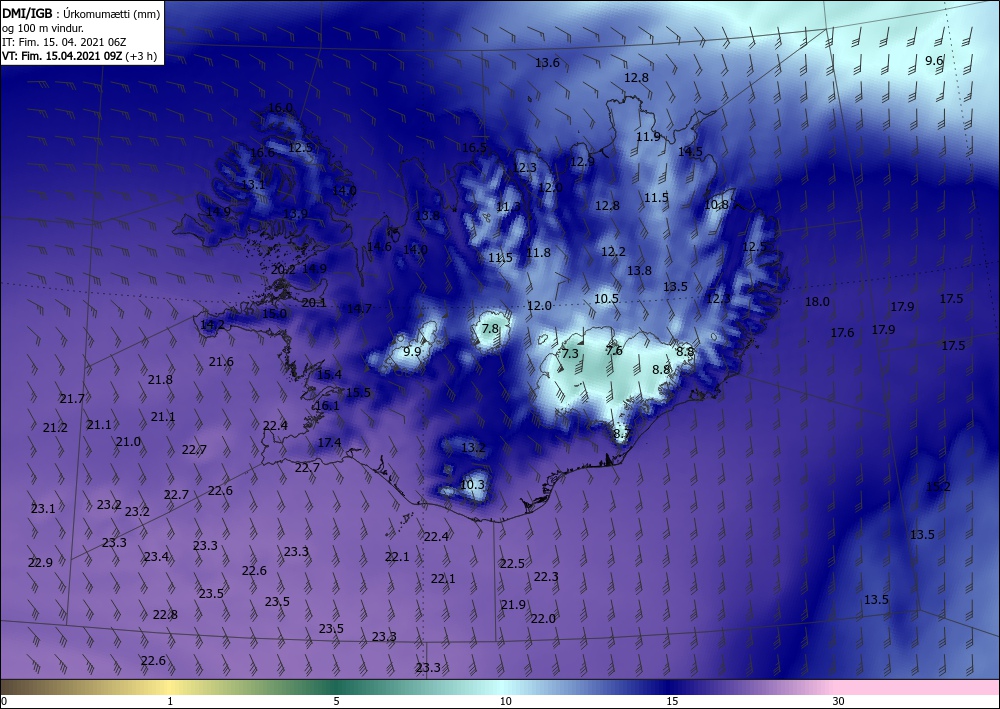
Task: Click the map value 18.0
Action: pyautogui.click(x=817, y=302)
